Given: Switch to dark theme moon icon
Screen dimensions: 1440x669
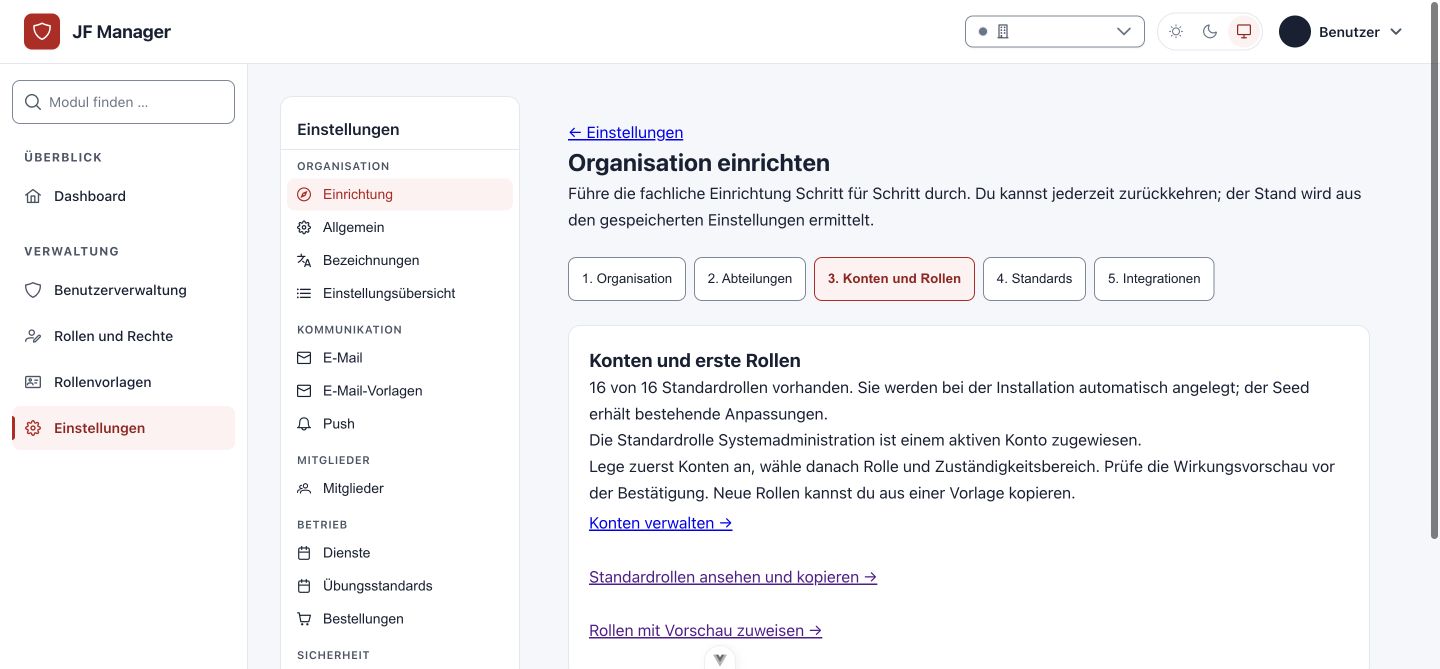Looking at the screenshot, I should tap(1210, 32).
